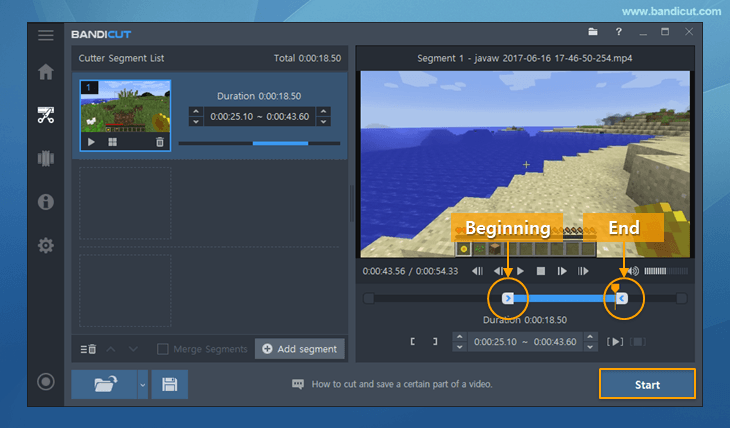Open the Bandicam record icon in sidebar
Screen dimensions: 730x428
46,382
